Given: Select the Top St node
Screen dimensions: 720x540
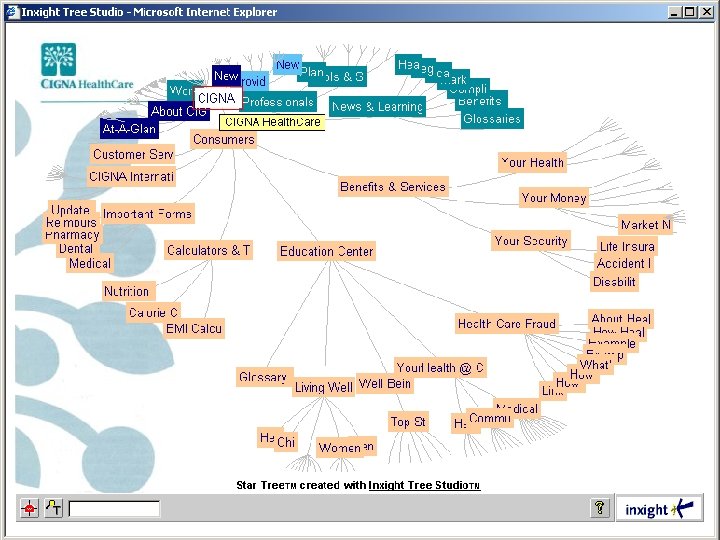Looking at the screenshot, I should (x=408, y=422).
